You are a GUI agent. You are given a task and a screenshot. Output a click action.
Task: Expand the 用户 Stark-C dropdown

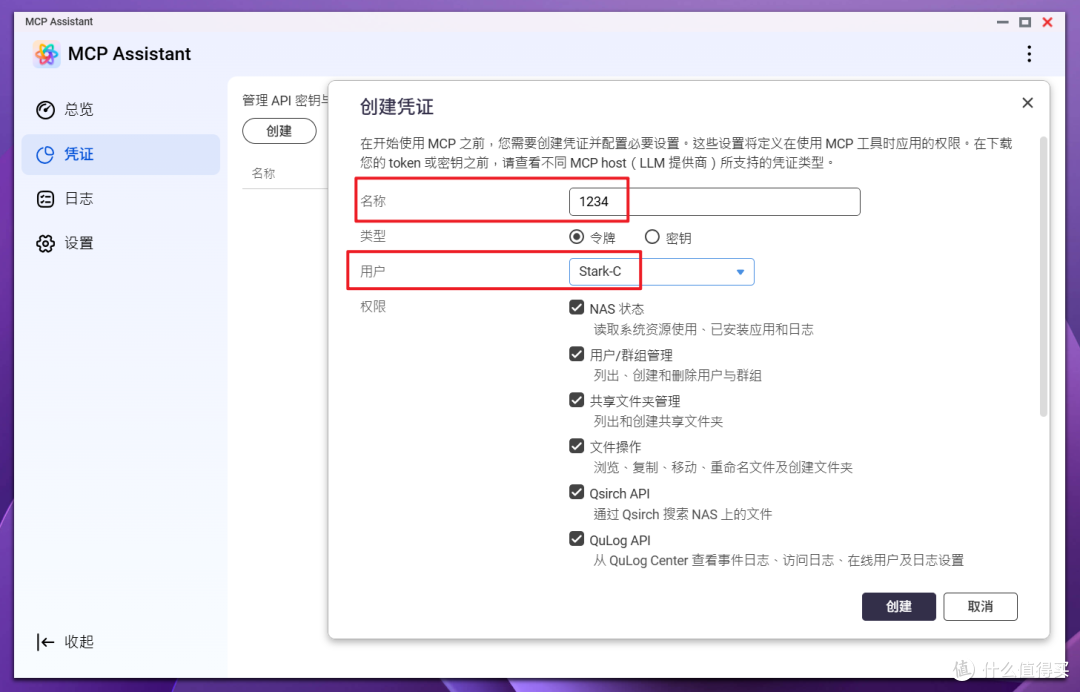click(x=661, y=271)
